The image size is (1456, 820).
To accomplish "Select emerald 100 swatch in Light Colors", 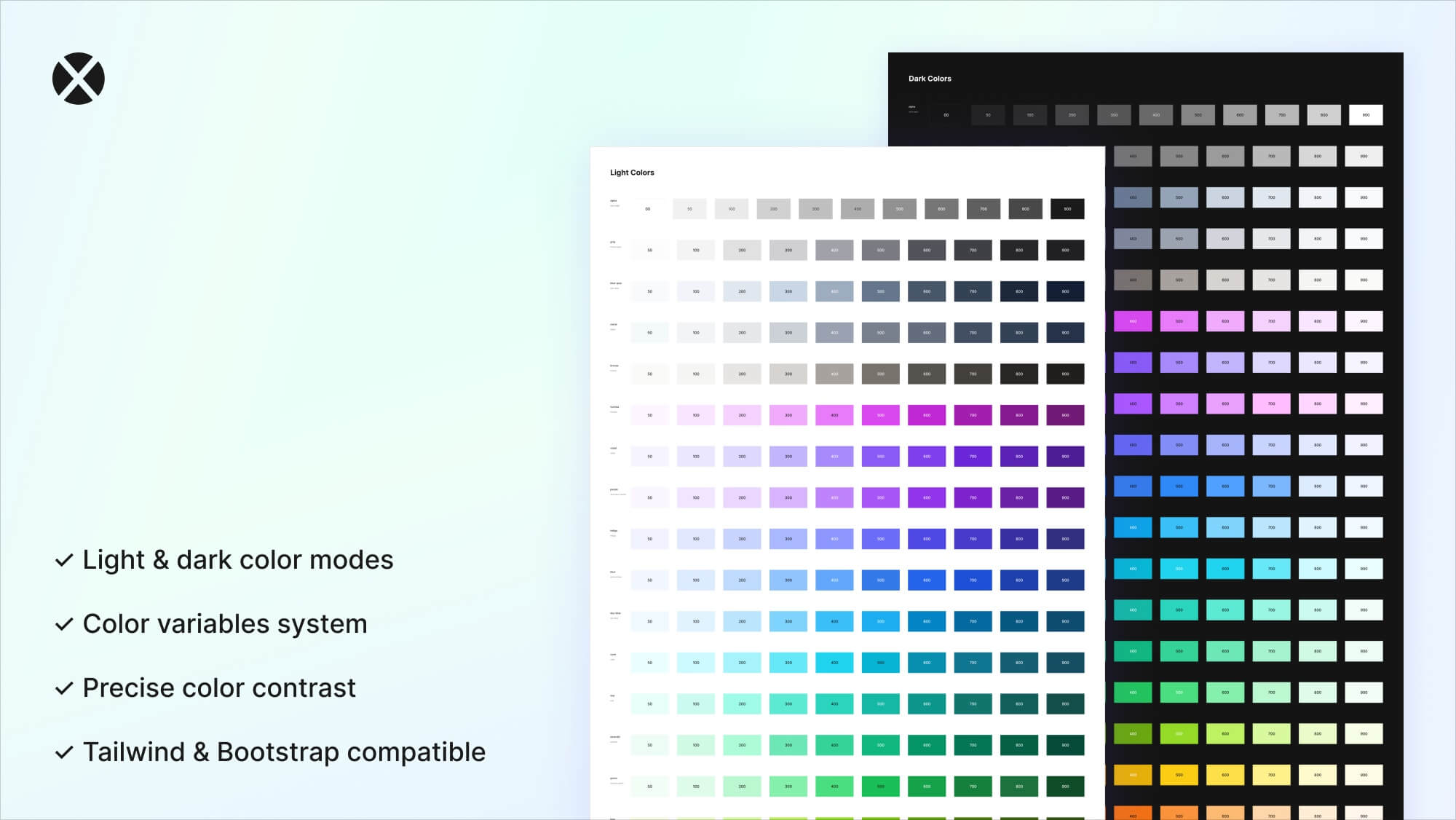I will pos(695,745).
